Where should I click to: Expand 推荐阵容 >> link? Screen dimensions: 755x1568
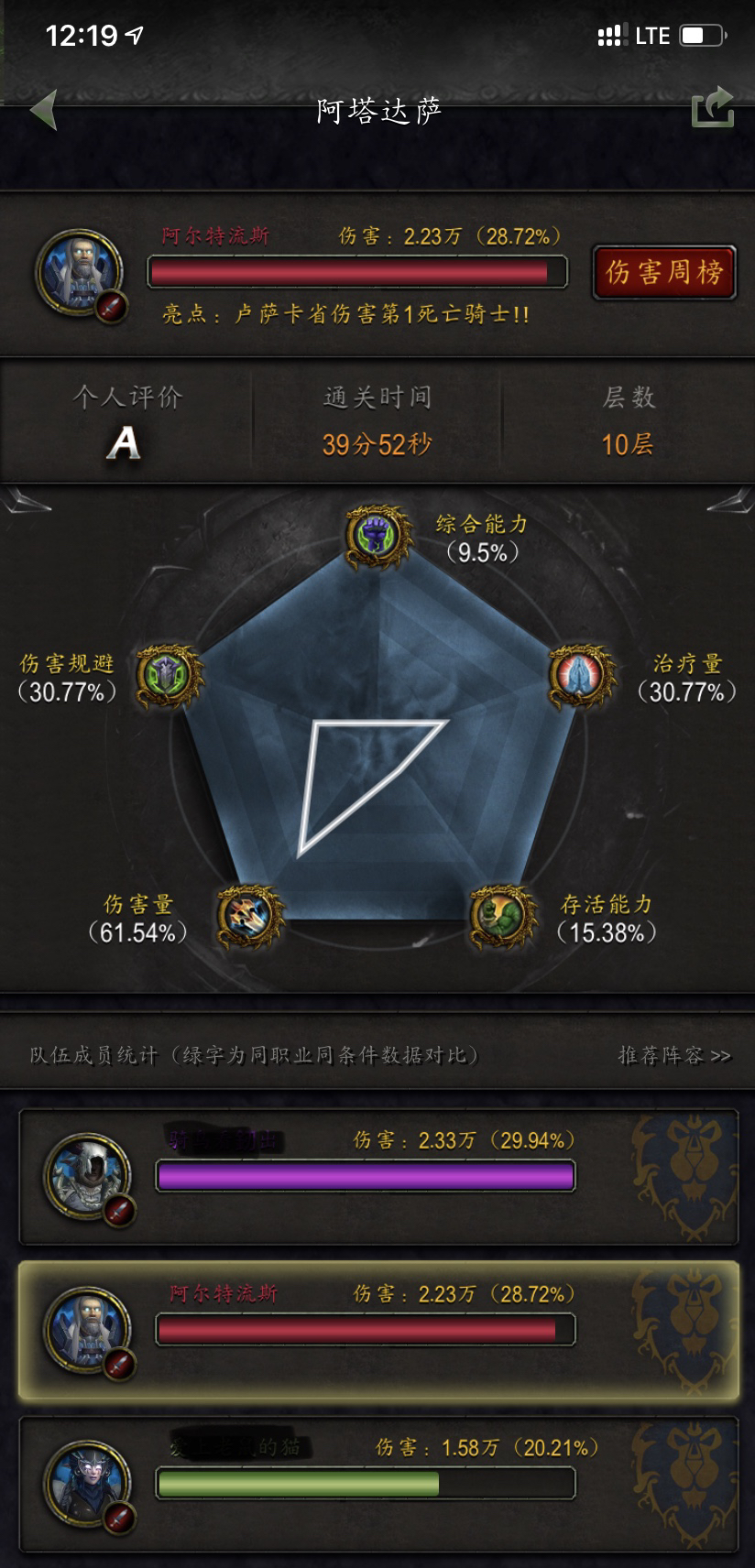click(674, 1055)
